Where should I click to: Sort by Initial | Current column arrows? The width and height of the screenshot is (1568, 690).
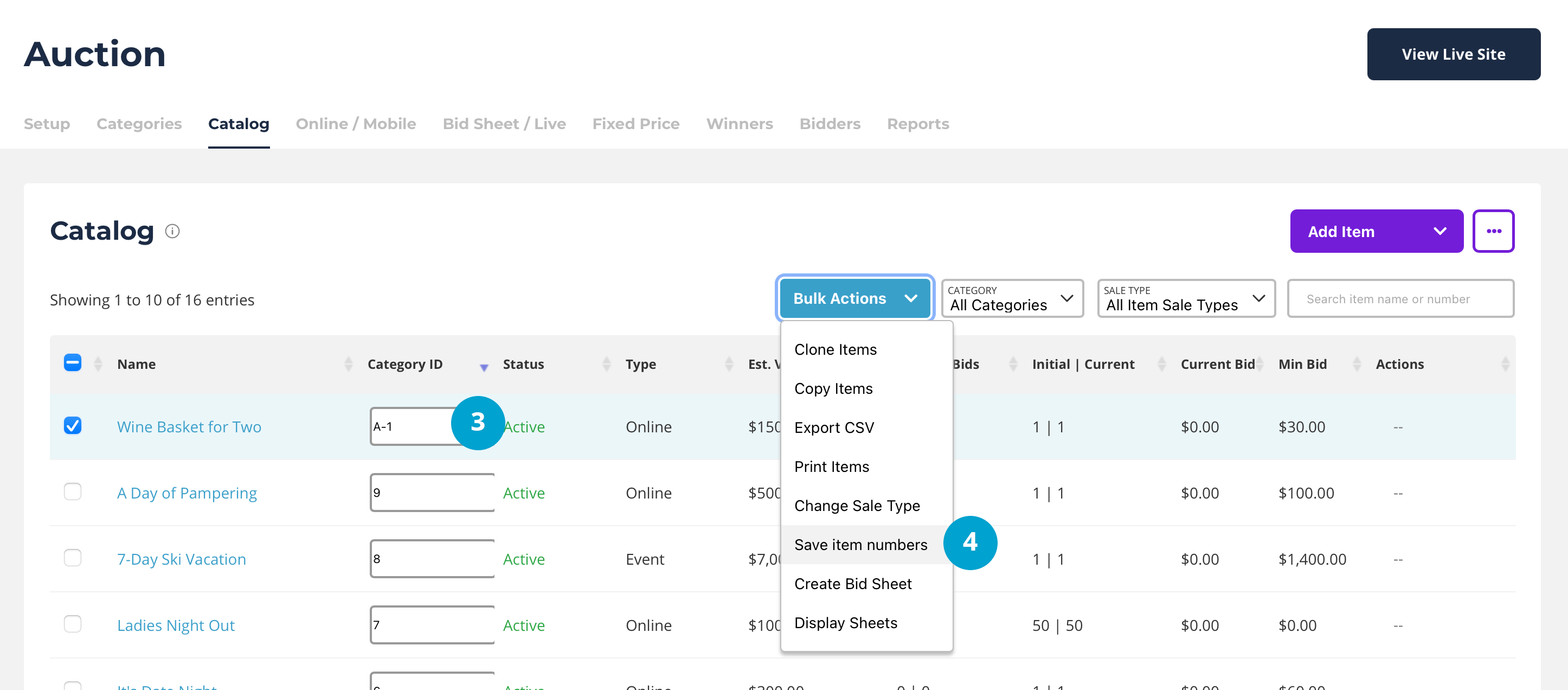point(1161,364)
